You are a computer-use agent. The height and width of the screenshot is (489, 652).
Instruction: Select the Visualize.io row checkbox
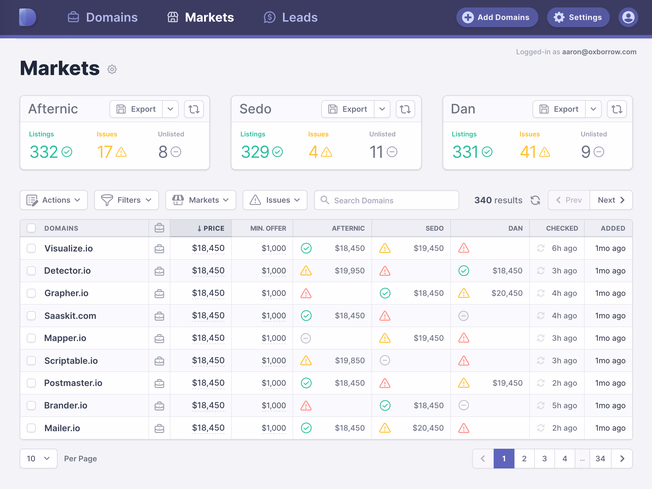coord(31,248)
